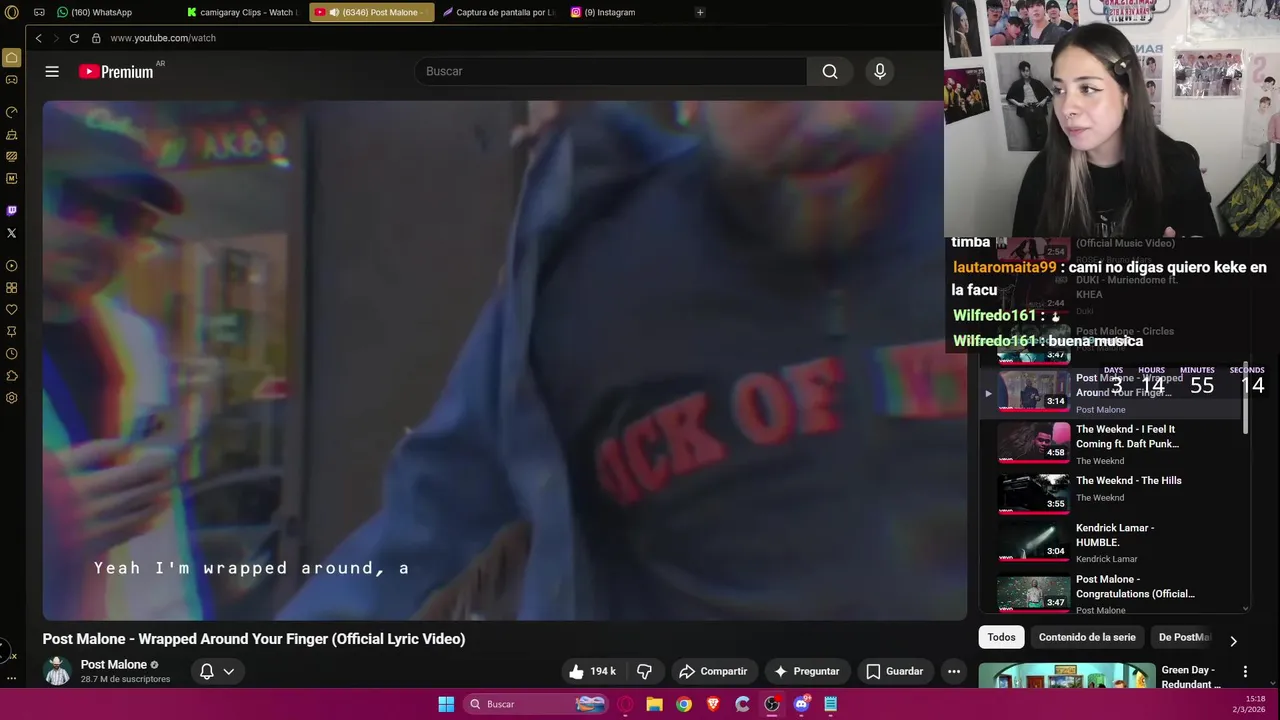Open the Post Malone channel name link
1280x720 pixels.
[114, 665]
